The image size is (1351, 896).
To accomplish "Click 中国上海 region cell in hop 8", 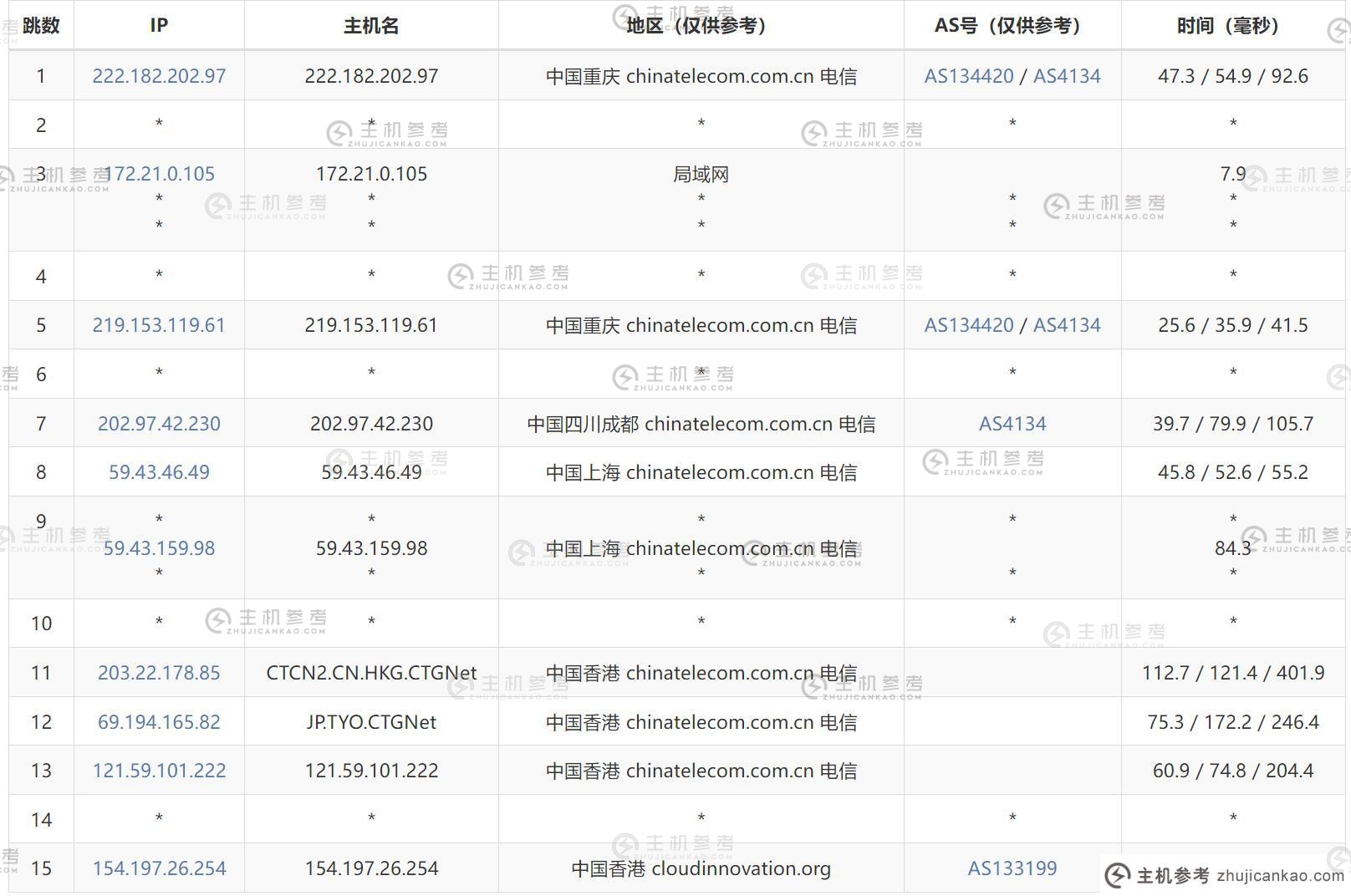I will pyautogui.click(x=701, y=472).
